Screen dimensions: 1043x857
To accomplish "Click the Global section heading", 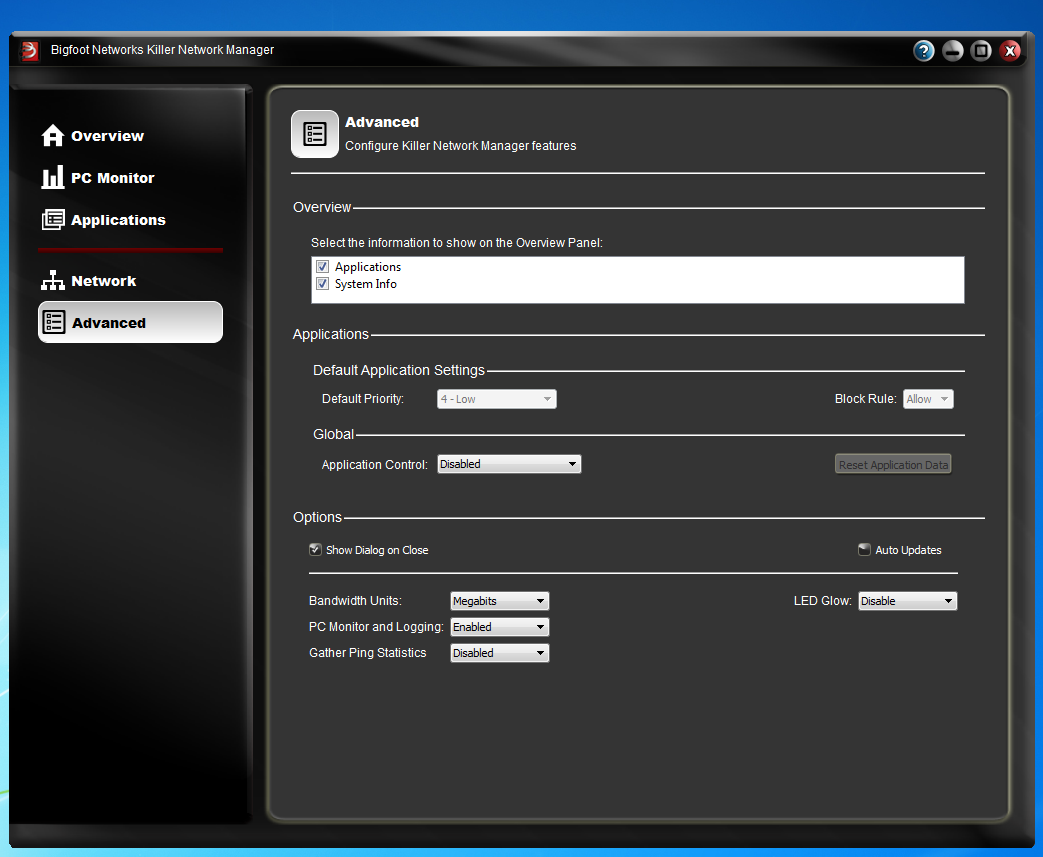I will click(333, 434).
